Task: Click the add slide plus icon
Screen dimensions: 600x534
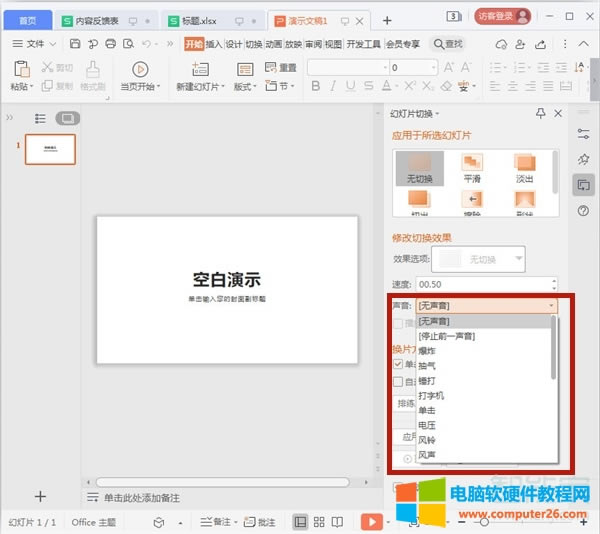Action: pyautogui.click(x=40, y=497)
